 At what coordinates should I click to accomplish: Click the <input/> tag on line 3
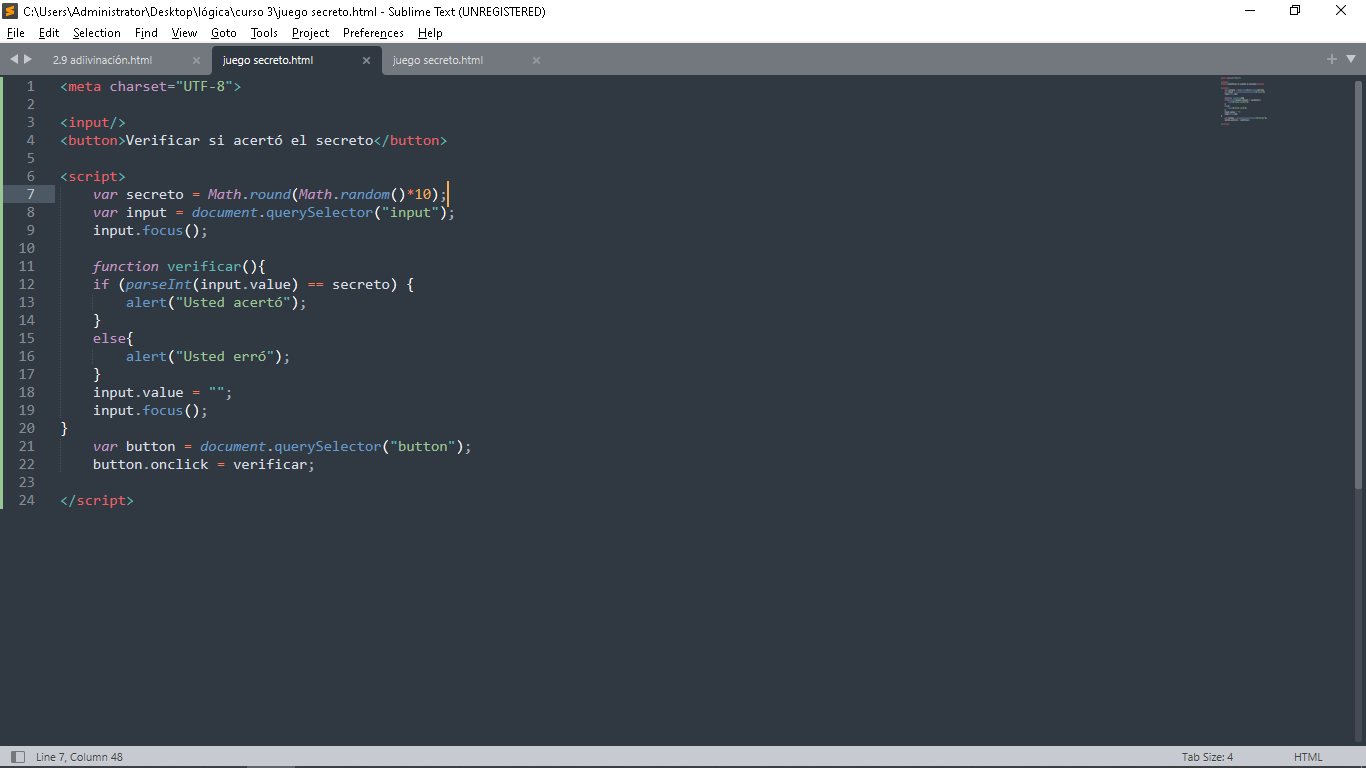(x=93, y=122)
